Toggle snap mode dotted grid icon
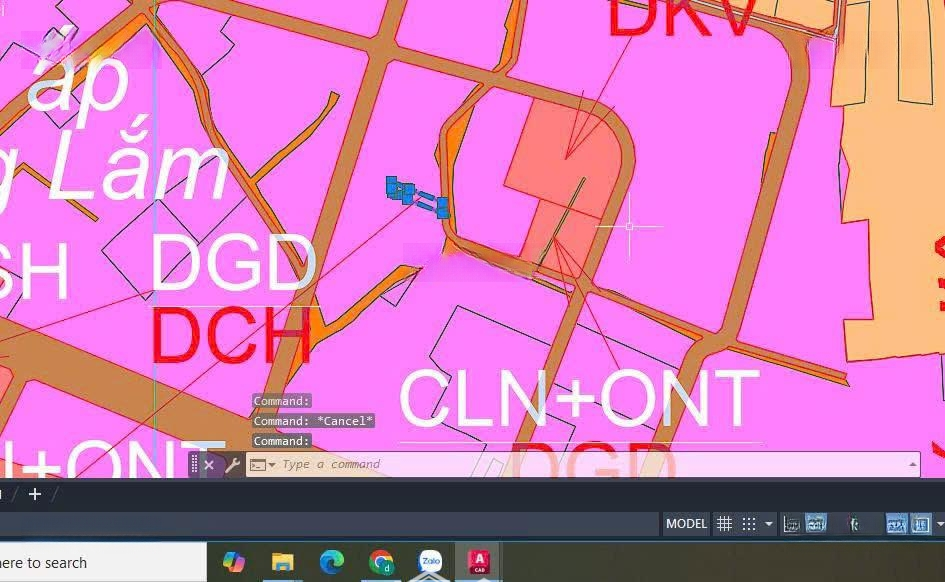The width and height of the screenshot is (945, 582). pyautogui.click(x=748, y=524)
